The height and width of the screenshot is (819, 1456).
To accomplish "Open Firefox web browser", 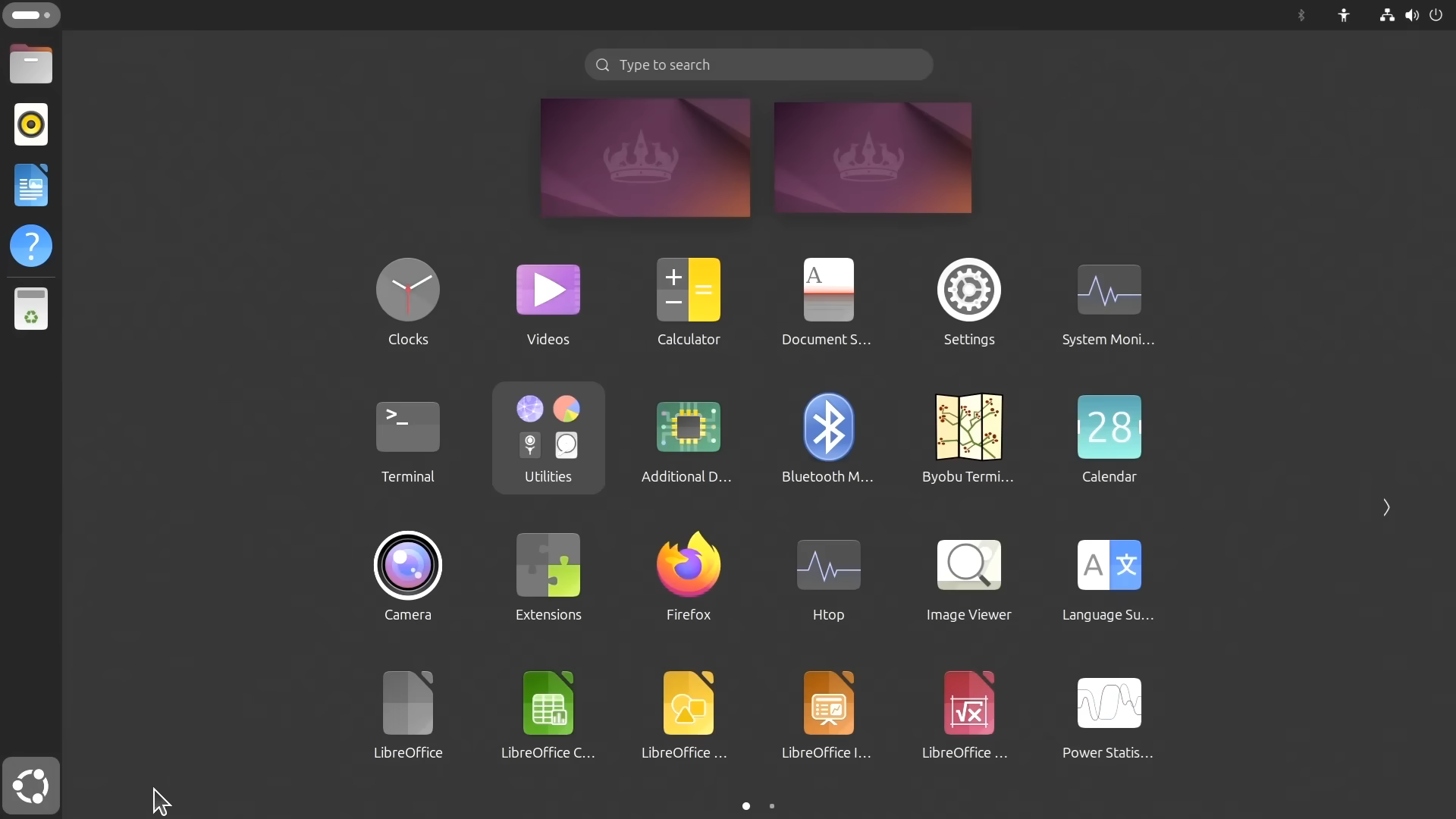I will point(688,565).
